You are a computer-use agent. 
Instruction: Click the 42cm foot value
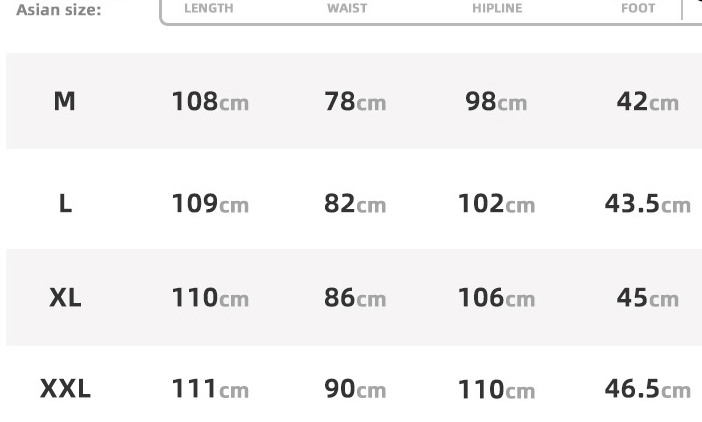coord(647,102)
